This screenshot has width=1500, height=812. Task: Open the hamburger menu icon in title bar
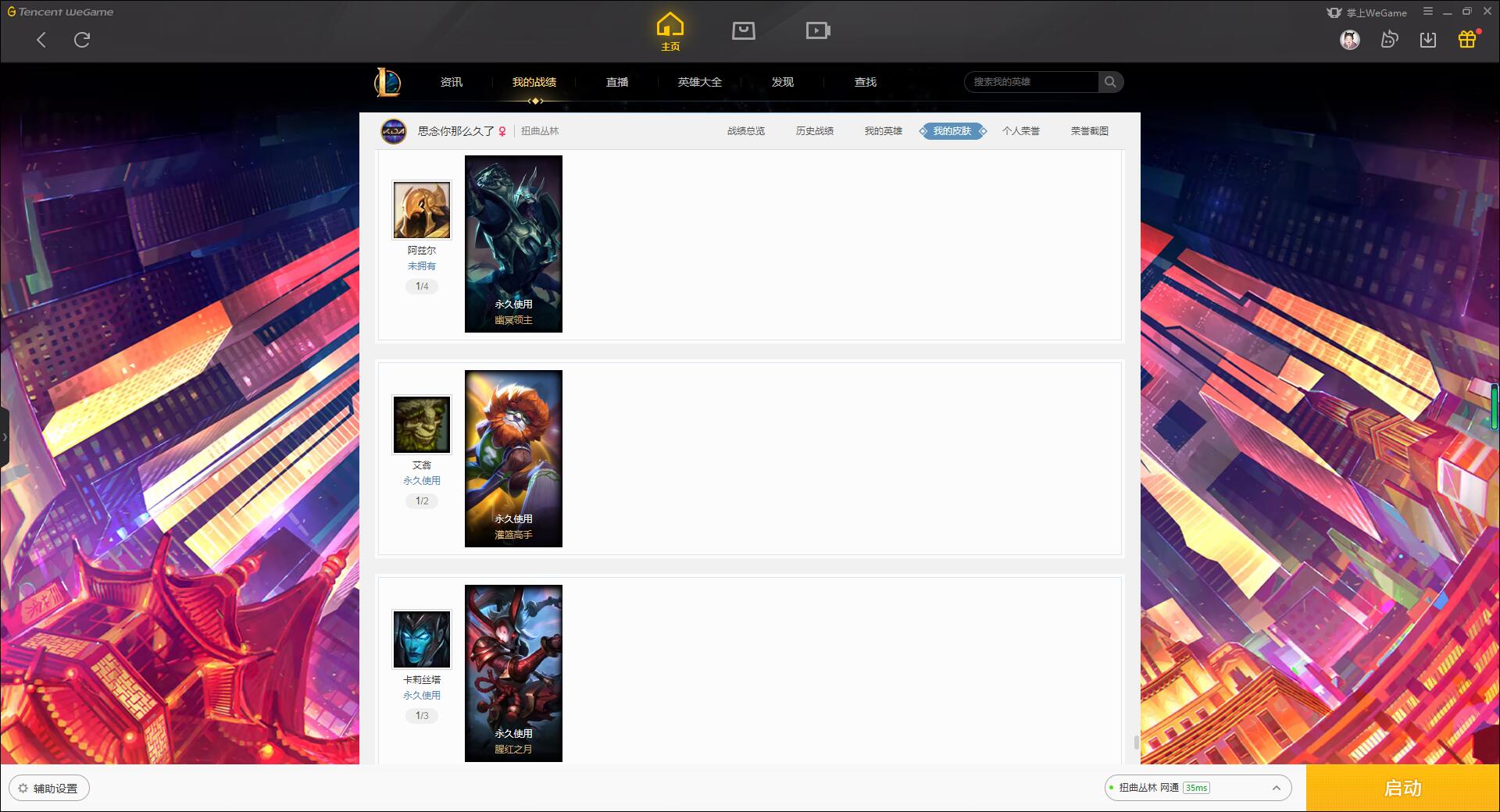(x=1428, y=12)
